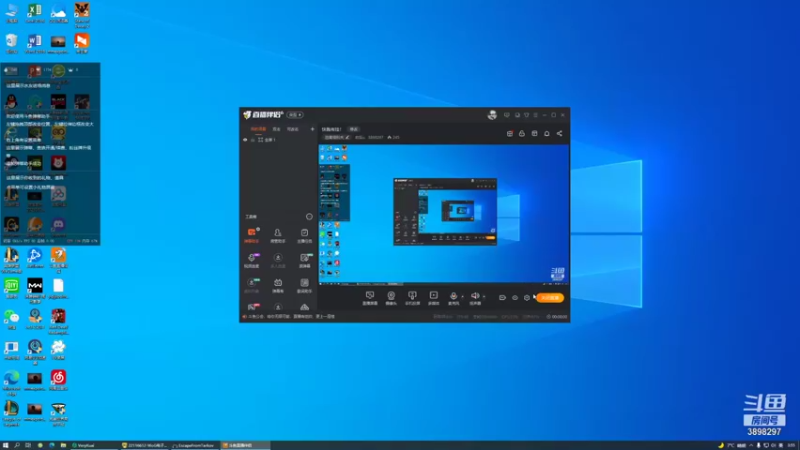Open the rightmost tool in the third toolbox row
Image resolution: width=800 pixels, height=450 pixels.
click(x=304, y=285)
